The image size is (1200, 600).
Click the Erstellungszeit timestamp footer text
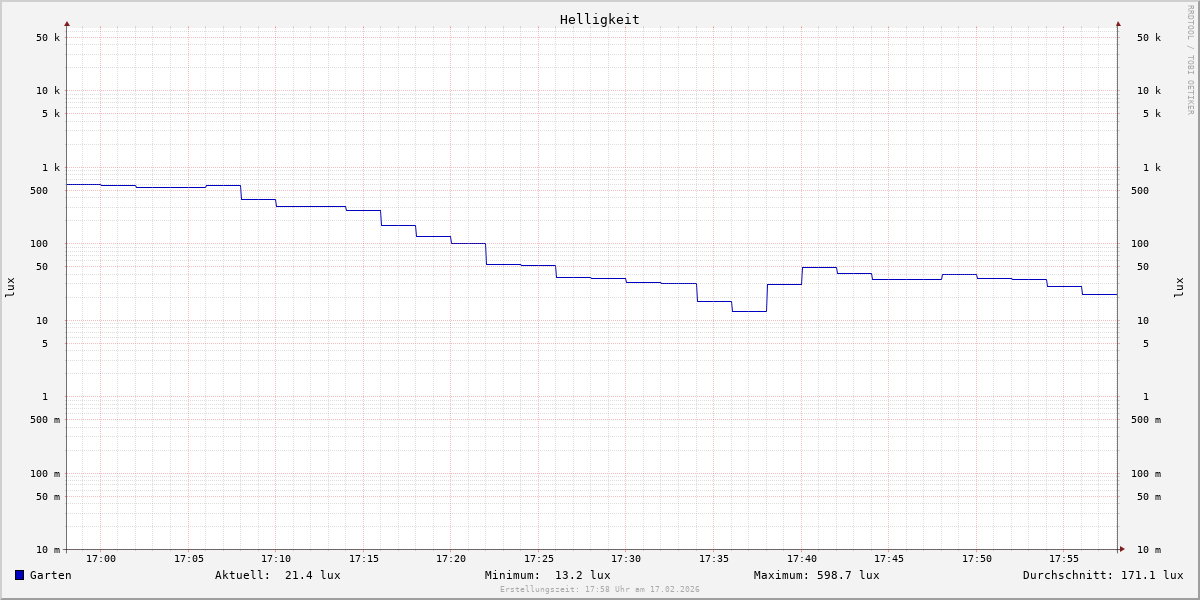click(599, 590)
